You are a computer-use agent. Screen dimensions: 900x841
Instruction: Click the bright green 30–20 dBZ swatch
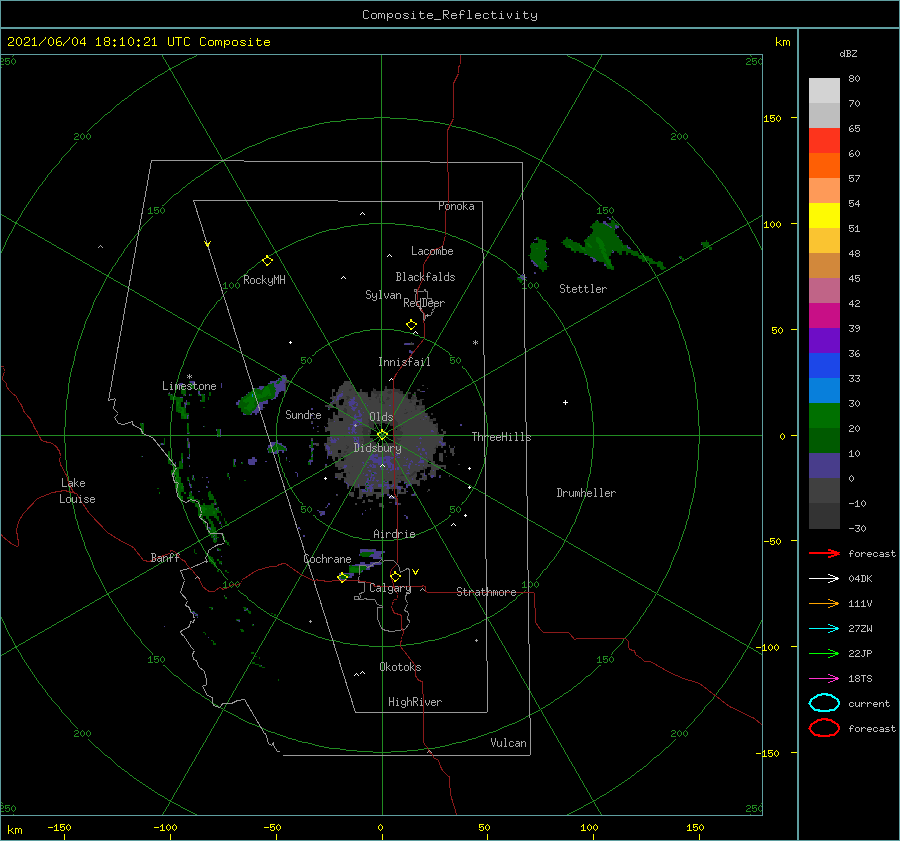[824, 415]
